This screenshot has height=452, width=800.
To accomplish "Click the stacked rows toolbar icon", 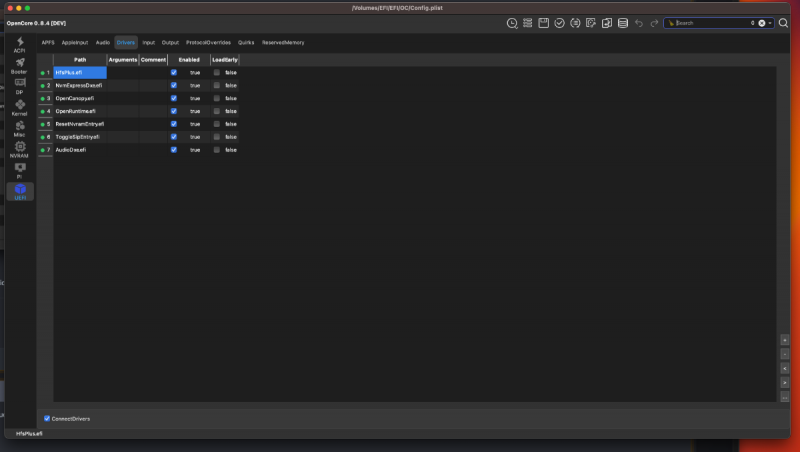I will [x=528, y=23].
